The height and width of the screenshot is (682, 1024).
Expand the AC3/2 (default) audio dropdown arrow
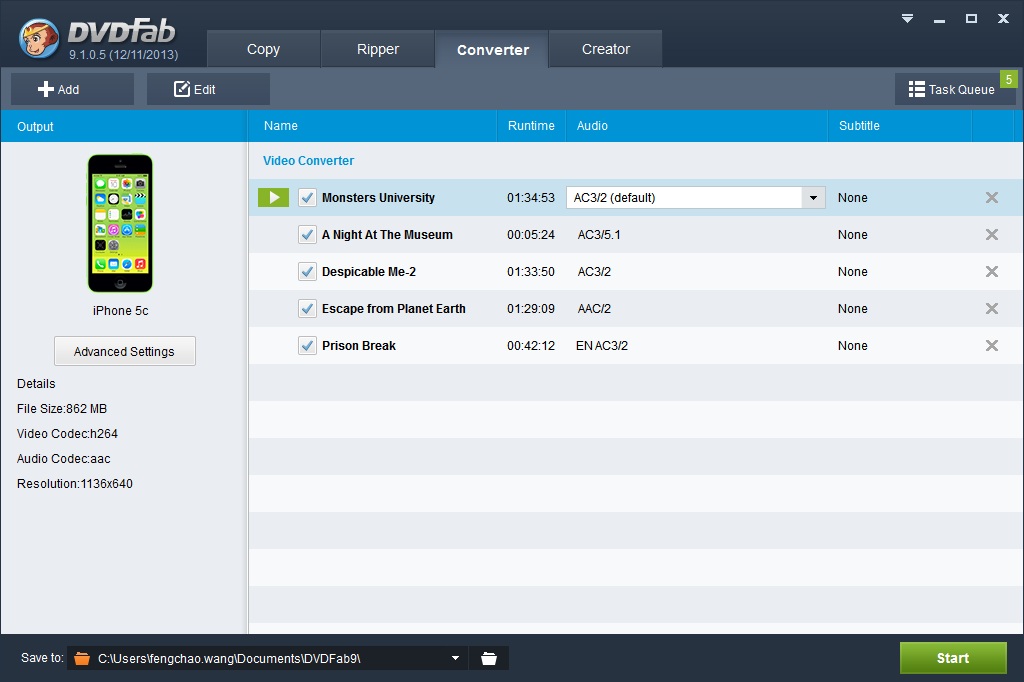tap(813, 197)
